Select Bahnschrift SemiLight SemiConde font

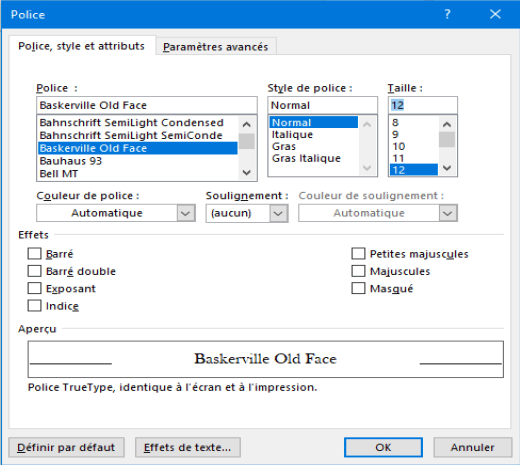point(138,135)
